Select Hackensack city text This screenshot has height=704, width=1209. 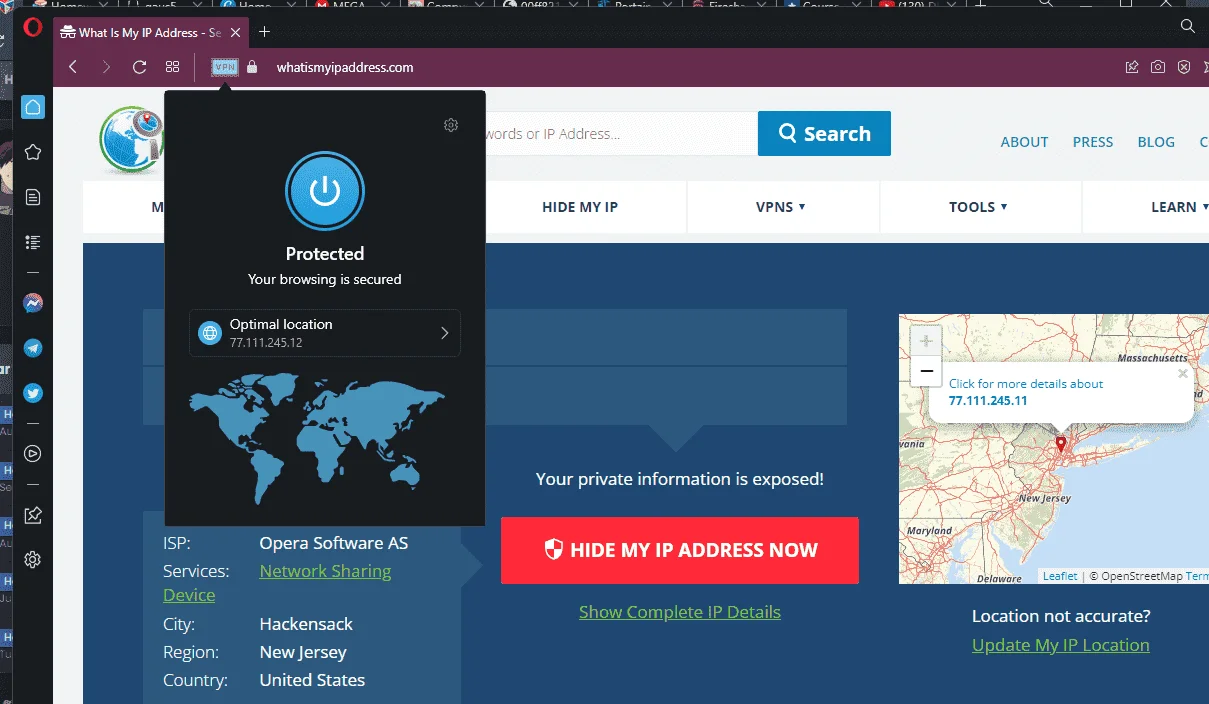[306, 624]
